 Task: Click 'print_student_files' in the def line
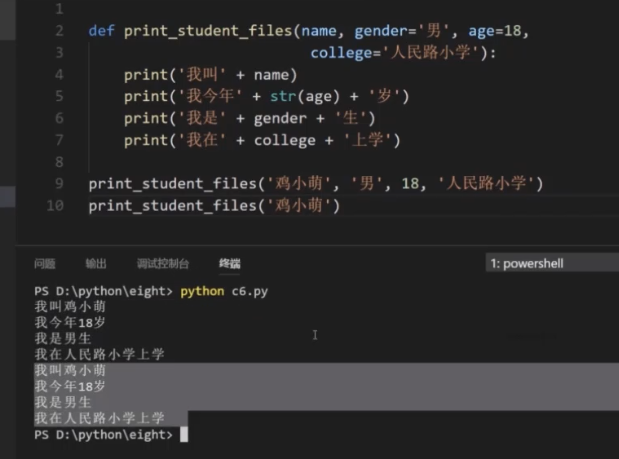click(208, 31)
